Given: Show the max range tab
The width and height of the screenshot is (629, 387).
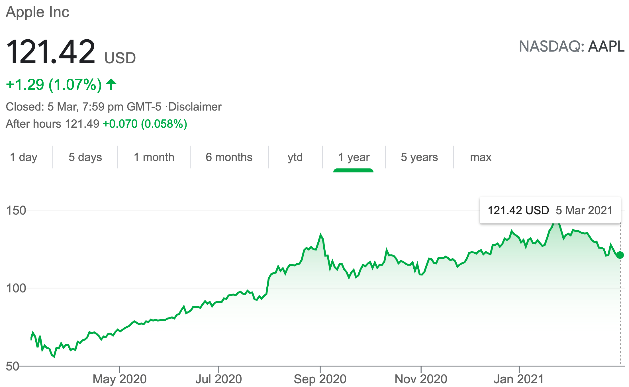Looking at the screenshot, I should click(x=481, y=157).
